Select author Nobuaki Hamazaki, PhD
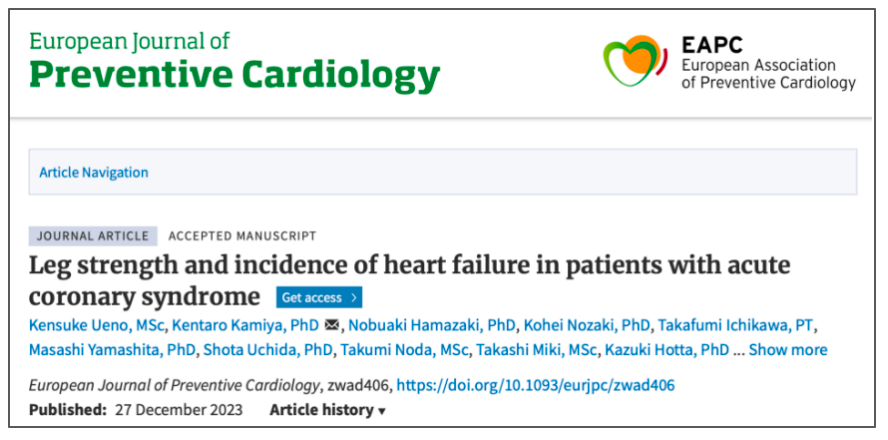888x440 pixels. tap(432, 325)
